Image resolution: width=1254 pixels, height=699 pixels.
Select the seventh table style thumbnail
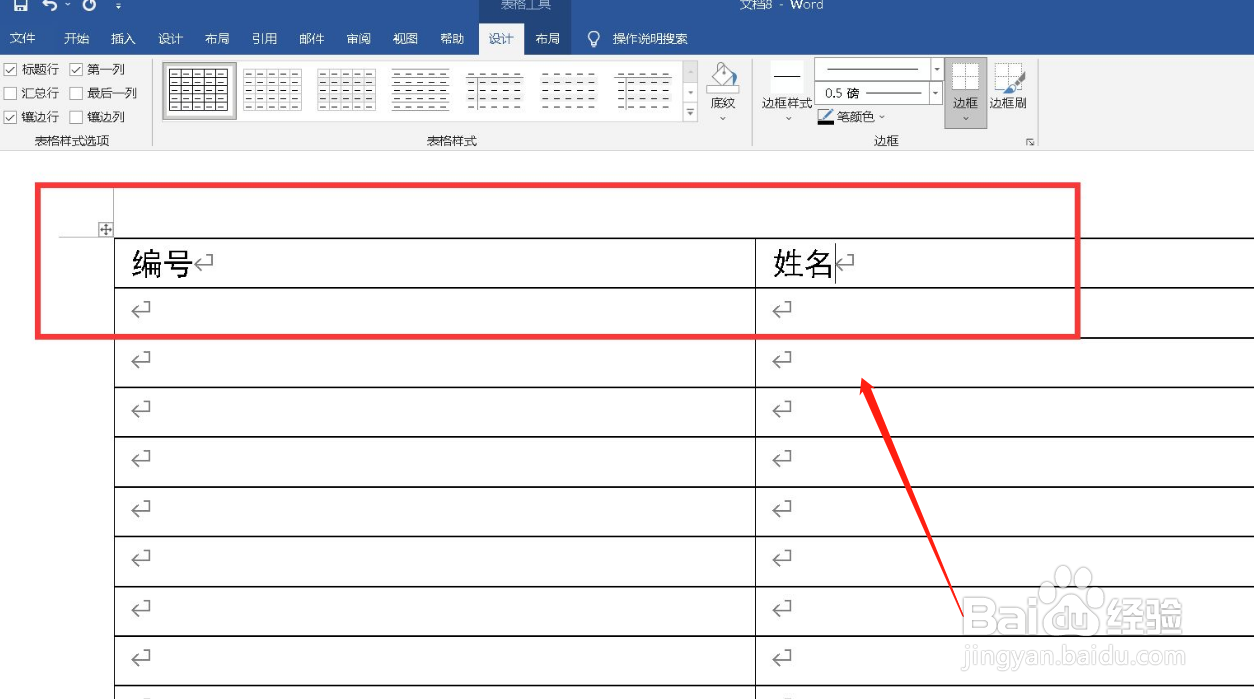click(643, 90)
